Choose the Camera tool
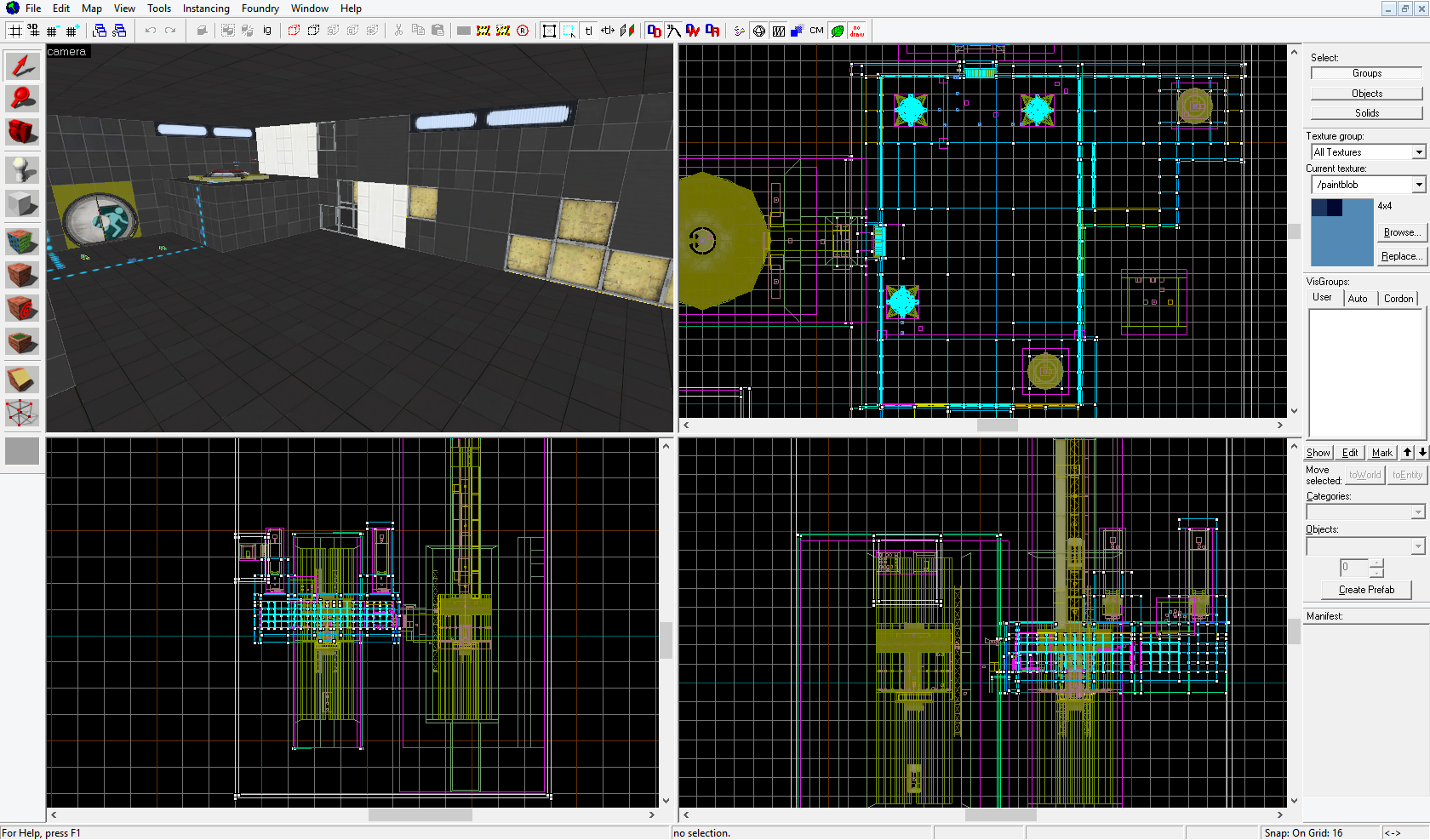The width and height of the screenshot is (1430, 840). (x=22, y=132)
